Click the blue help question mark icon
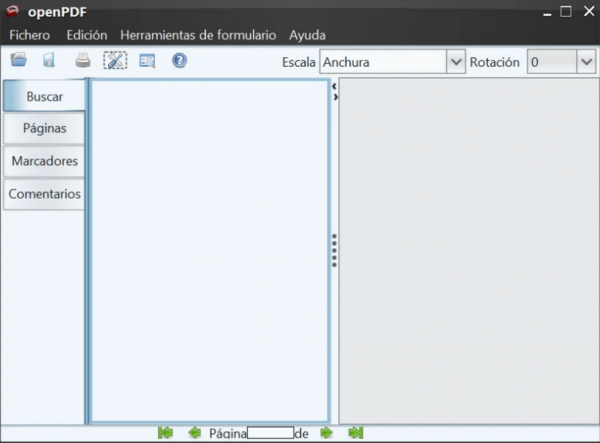The image size is (600, 443). (x=179, y=60)
